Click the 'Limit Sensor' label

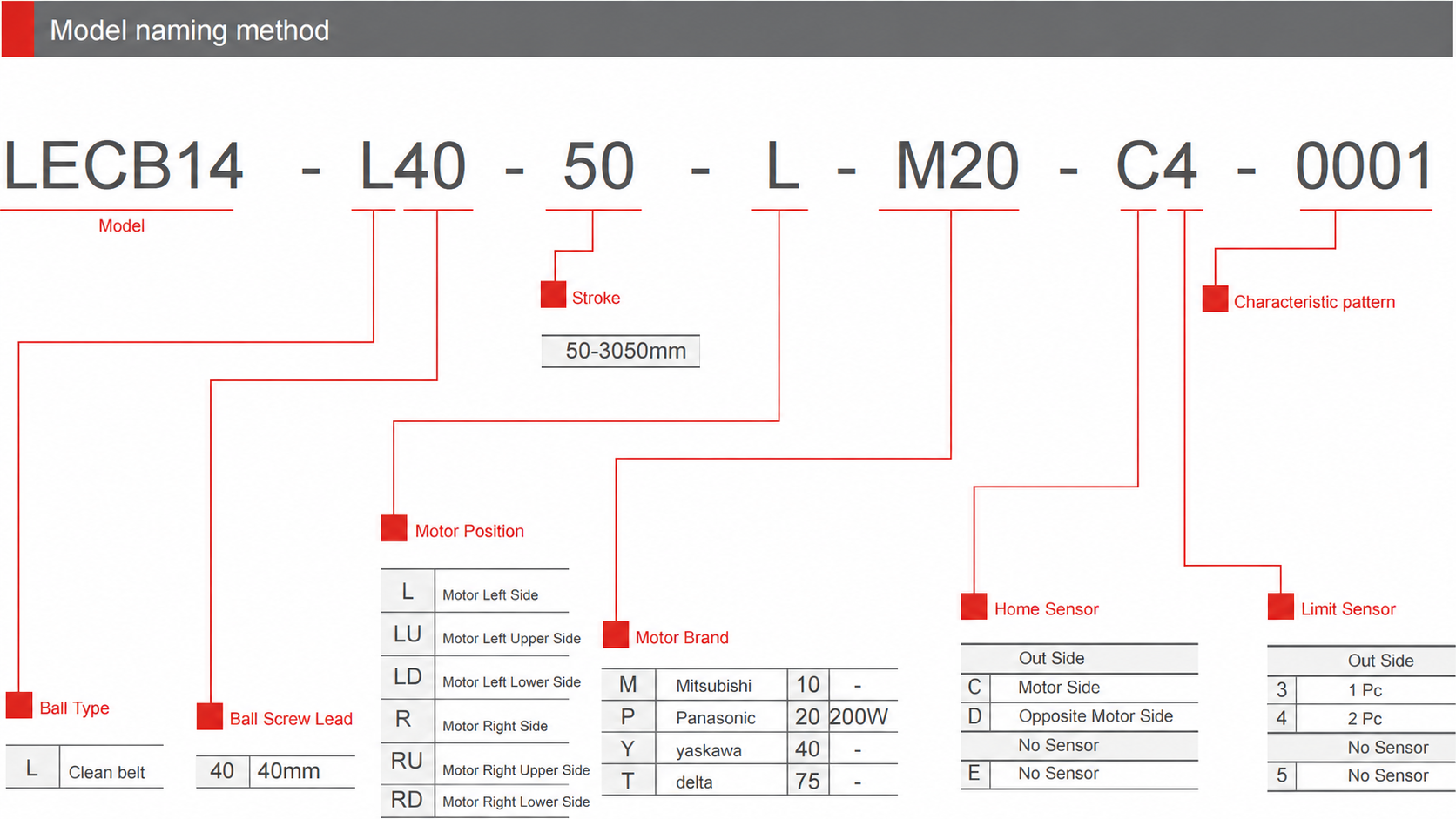(x=1348, y=609)
